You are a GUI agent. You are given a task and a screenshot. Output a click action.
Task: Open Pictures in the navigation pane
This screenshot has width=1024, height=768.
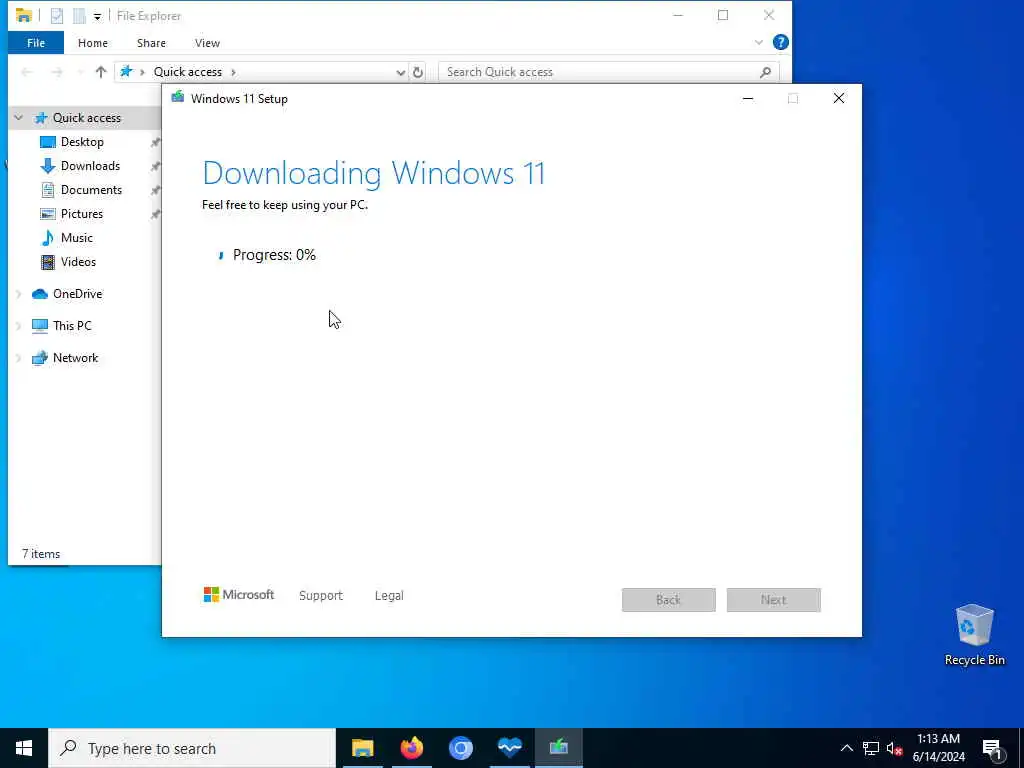(82, 214)
